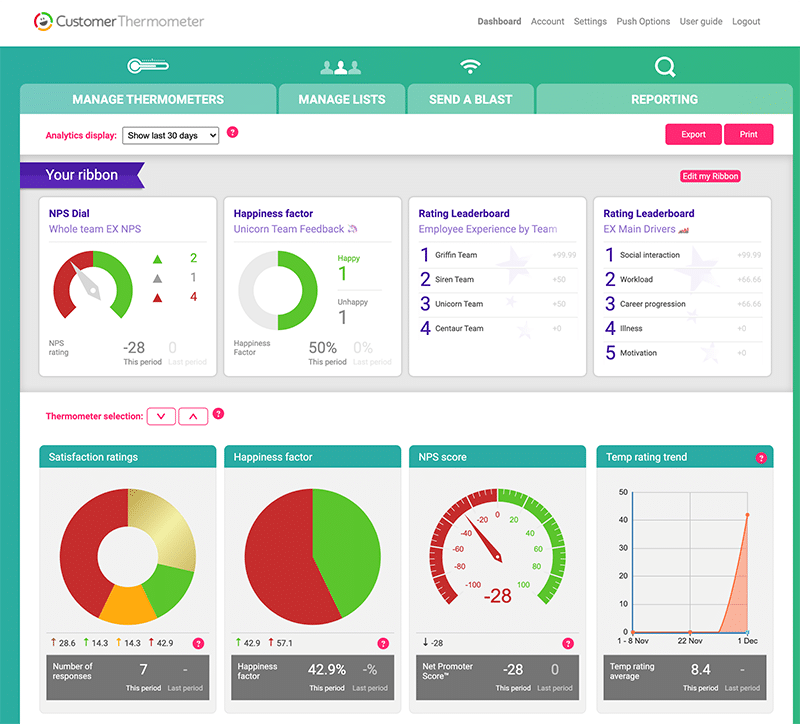800x724 pixels.
Task: Click the people icon above Manage Lists
Action: [x=340, y=68]
